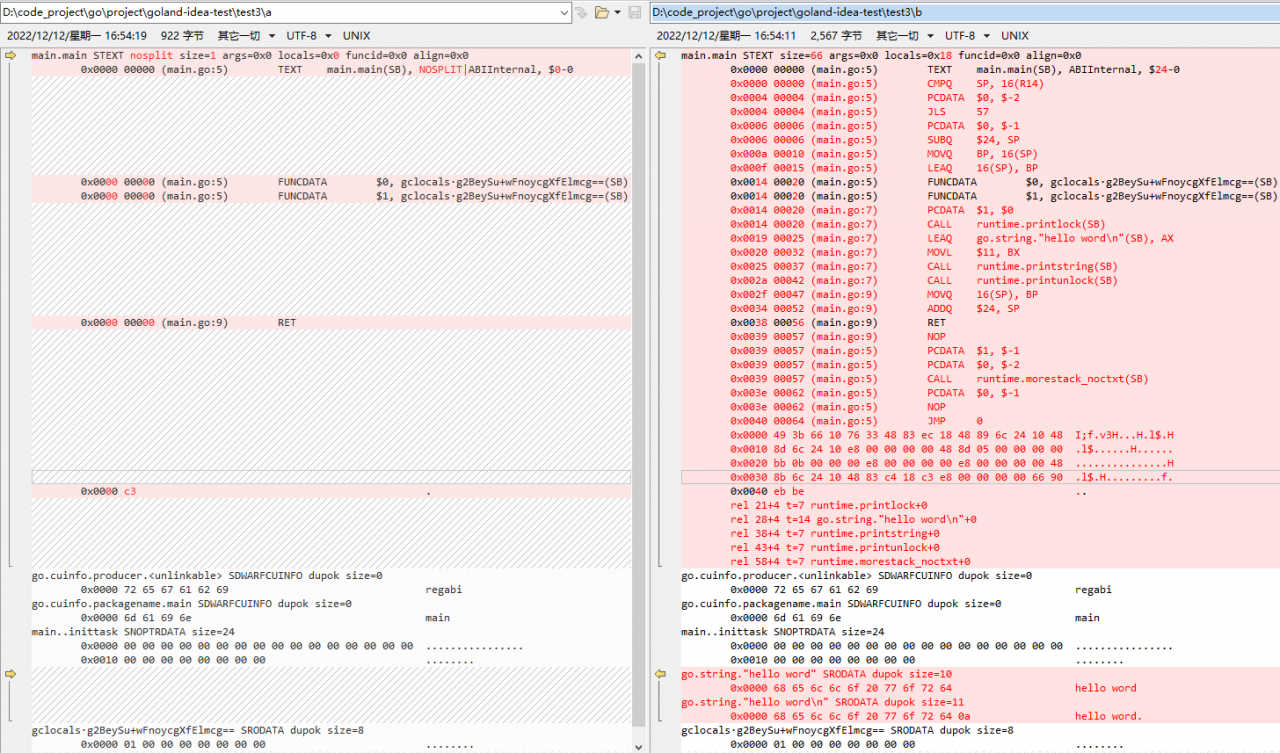
Task: Select right line CALL runtime.printlock(SB)
Action: [x=978, y=225]
